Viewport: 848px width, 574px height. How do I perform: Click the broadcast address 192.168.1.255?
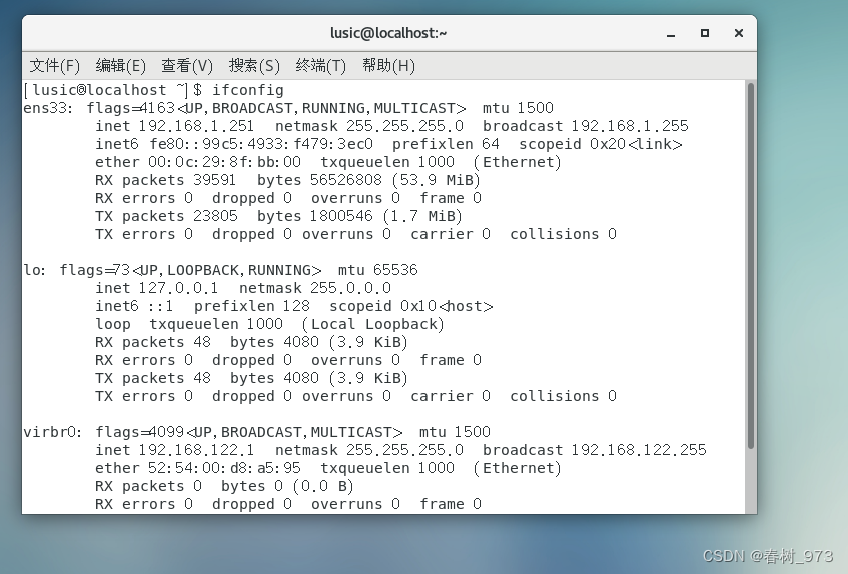(630, 126)
